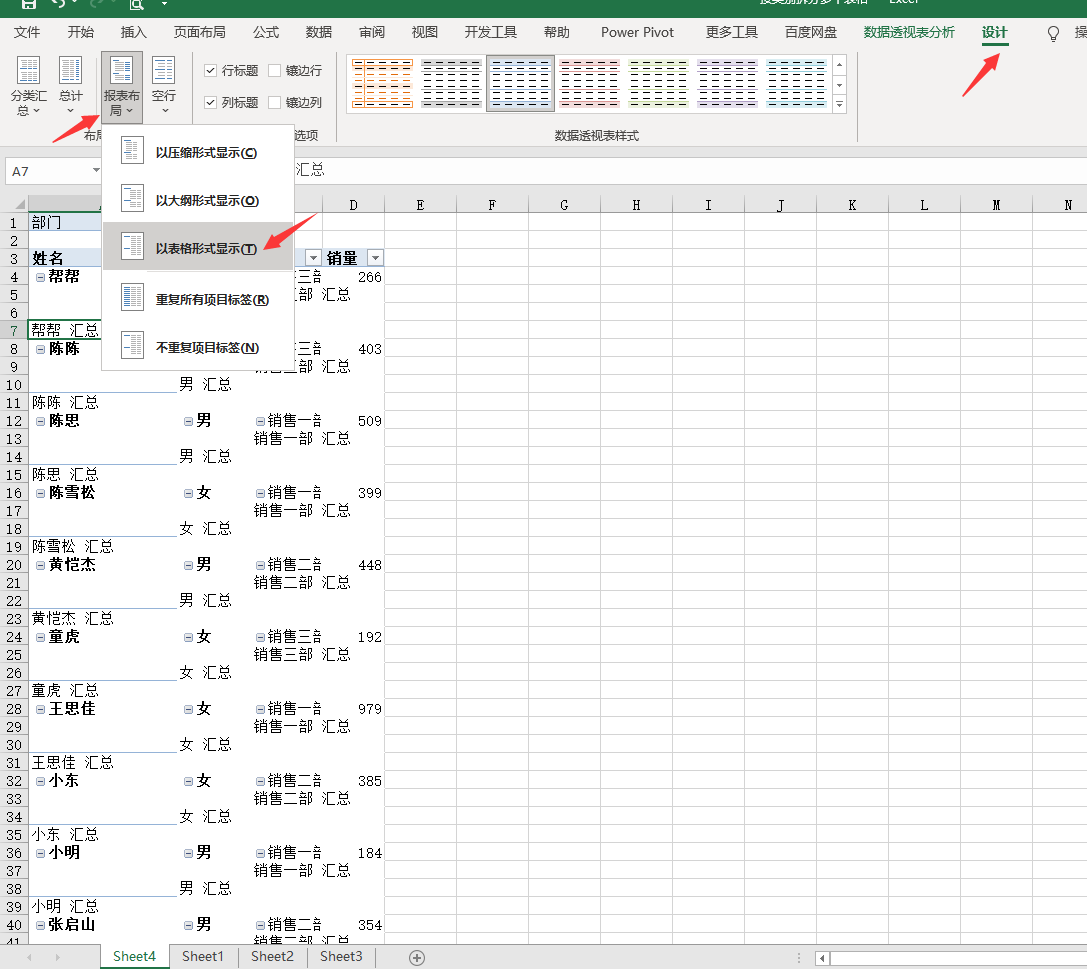Collapse 销售一部 group in row 12
The height and width of the screenshot is (969, 1087).
(260, 421)
